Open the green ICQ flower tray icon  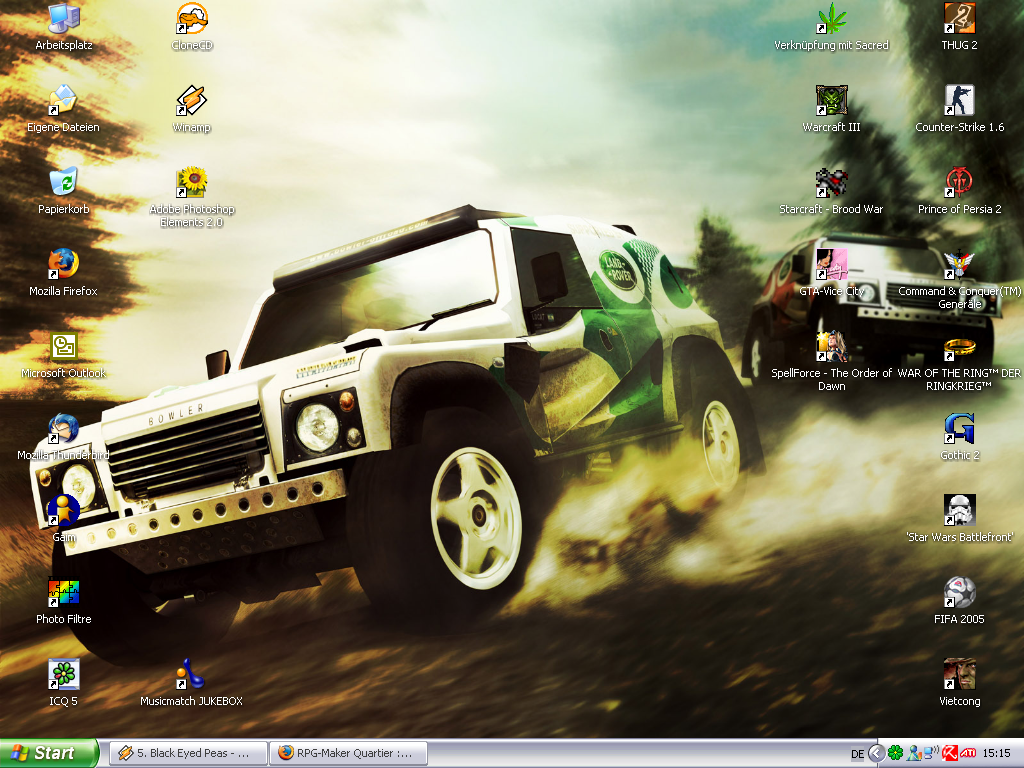895,753
